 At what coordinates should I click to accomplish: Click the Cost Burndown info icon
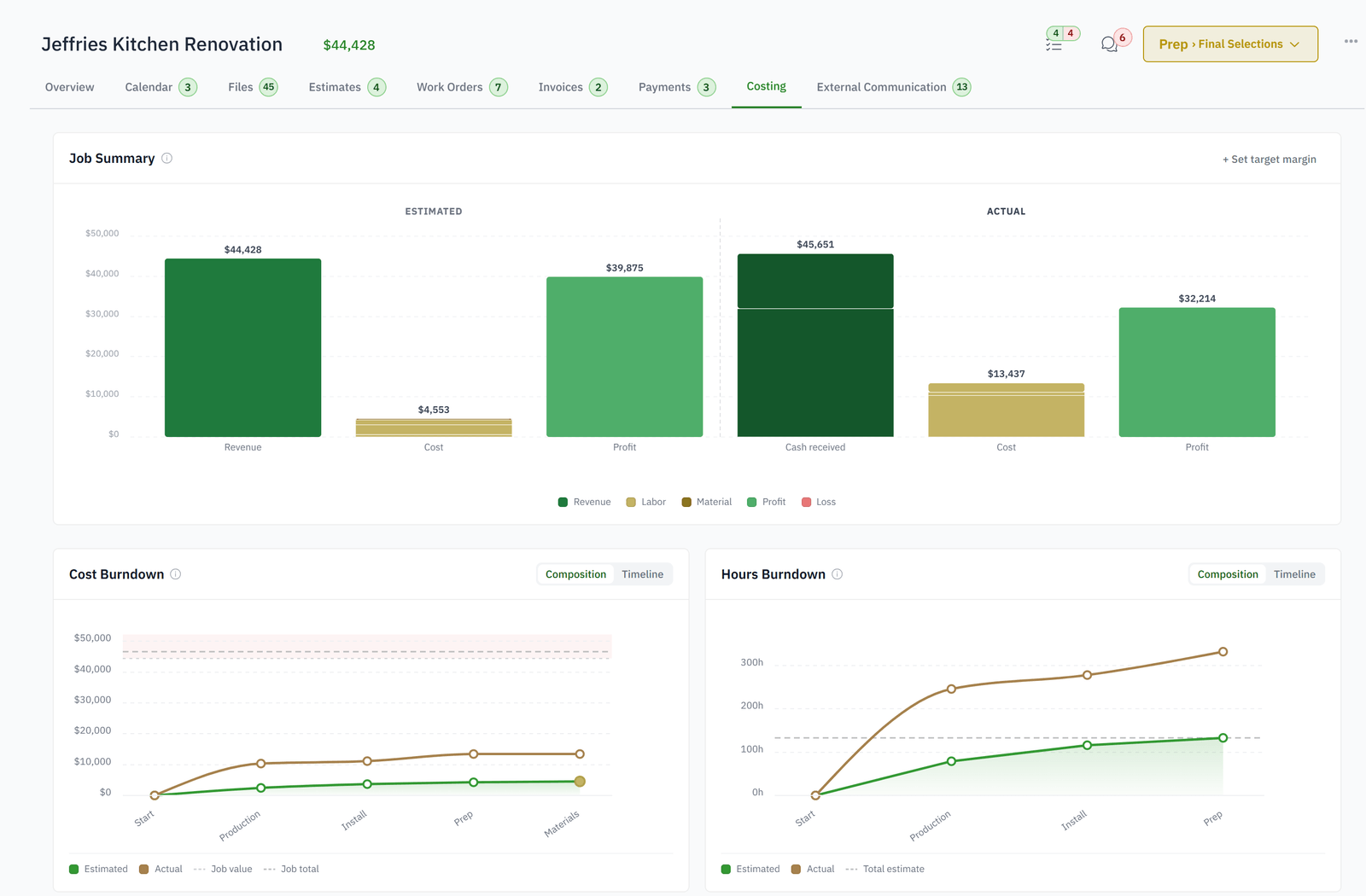176,574
